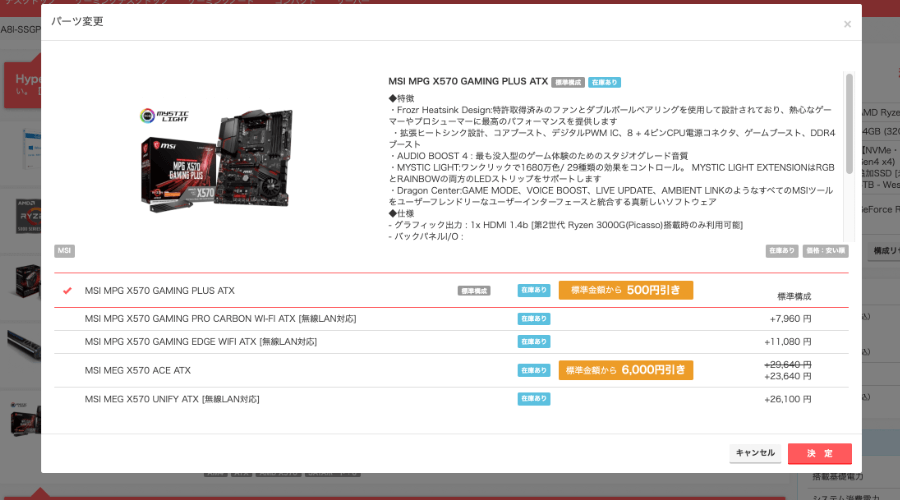Select MSI MPG X570 GAMING PLUS ATX row
This screenshot has width=900, height=500.
(451, 291)
